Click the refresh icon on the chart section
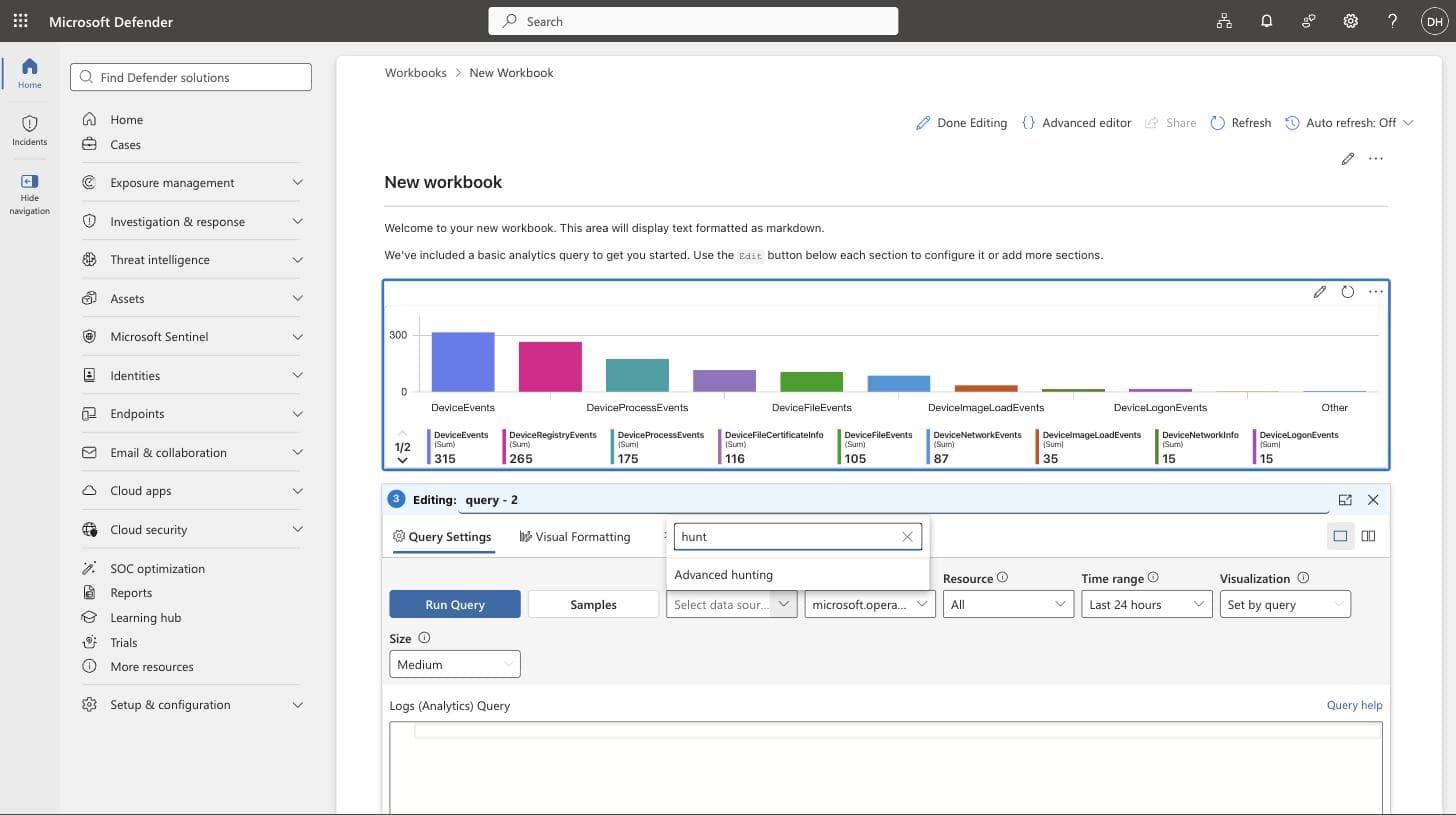 [x=1348, y=292]
